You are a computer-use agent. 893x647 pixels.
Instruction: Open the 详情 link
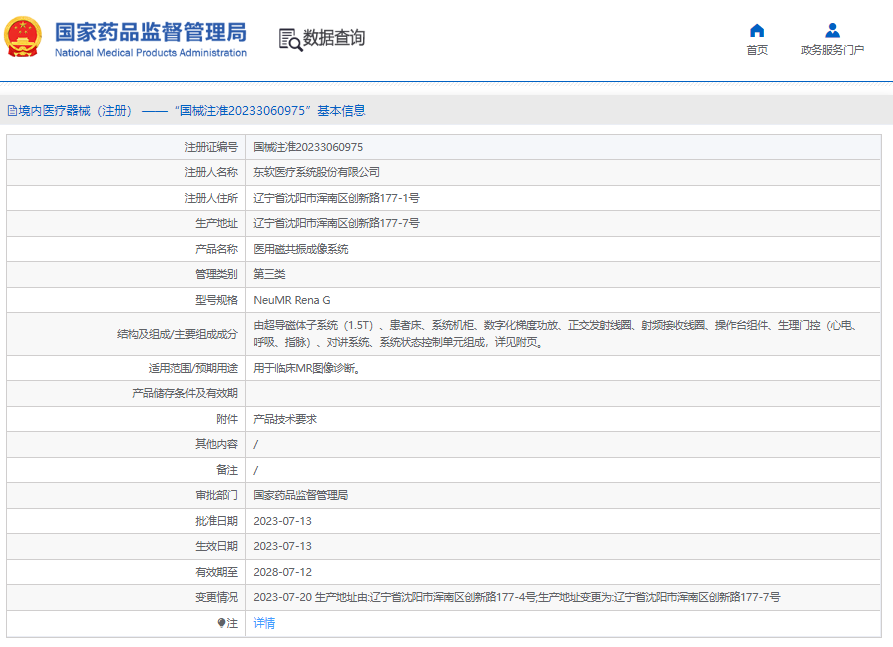pyautogui.click(x=264, y=623)
